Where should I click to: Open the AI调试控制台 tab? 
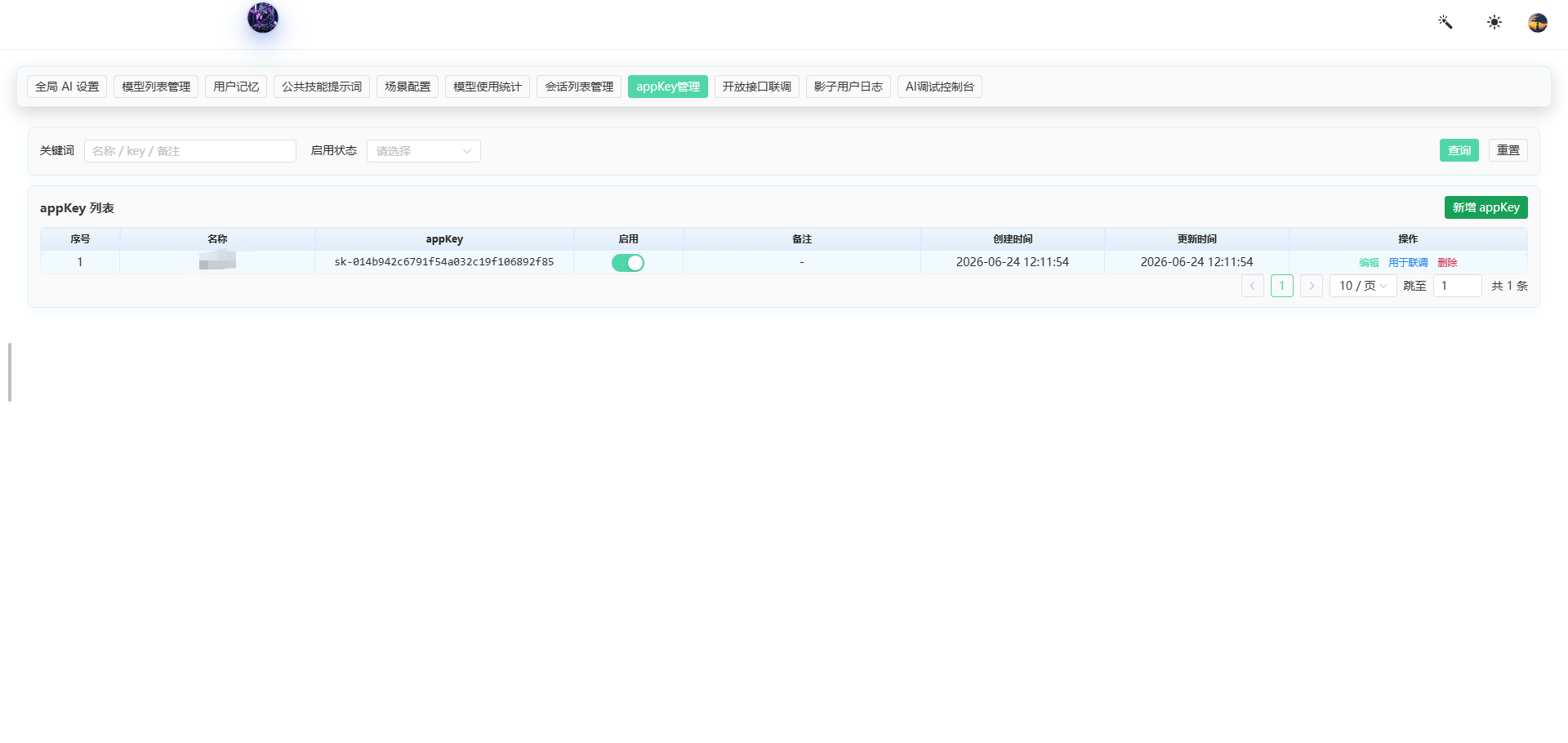coord(940,87)
